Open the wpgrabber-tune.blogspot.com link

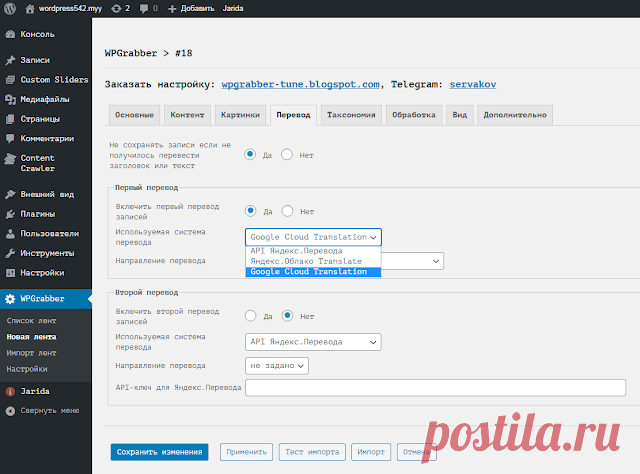pyautogui.click(x=300, y=85)
